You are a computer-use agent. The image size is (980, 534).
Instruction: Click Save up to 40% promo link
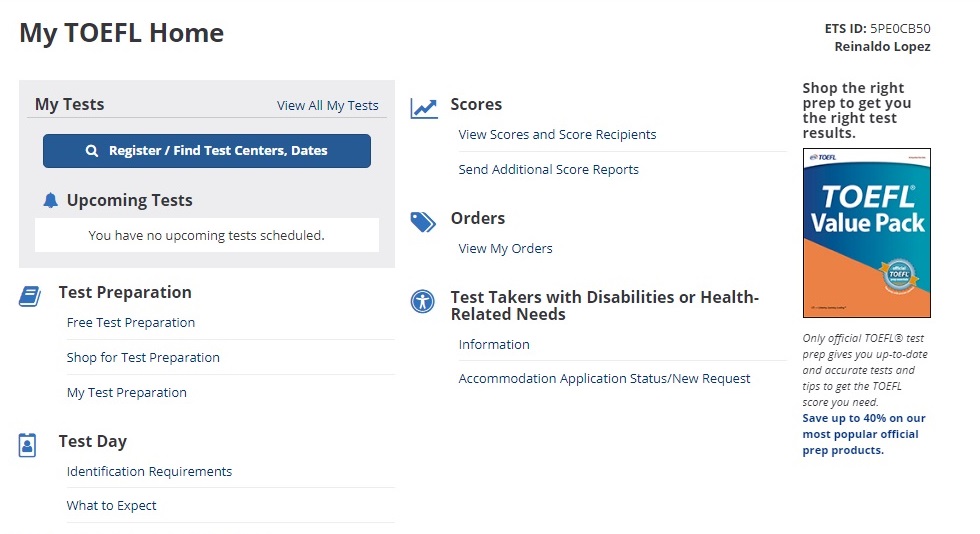864,434
